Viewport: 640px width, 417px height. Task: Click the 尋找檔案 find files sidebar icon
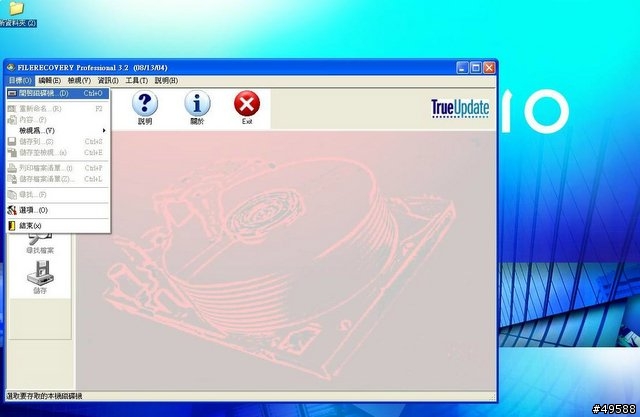[x=40, y=243]
